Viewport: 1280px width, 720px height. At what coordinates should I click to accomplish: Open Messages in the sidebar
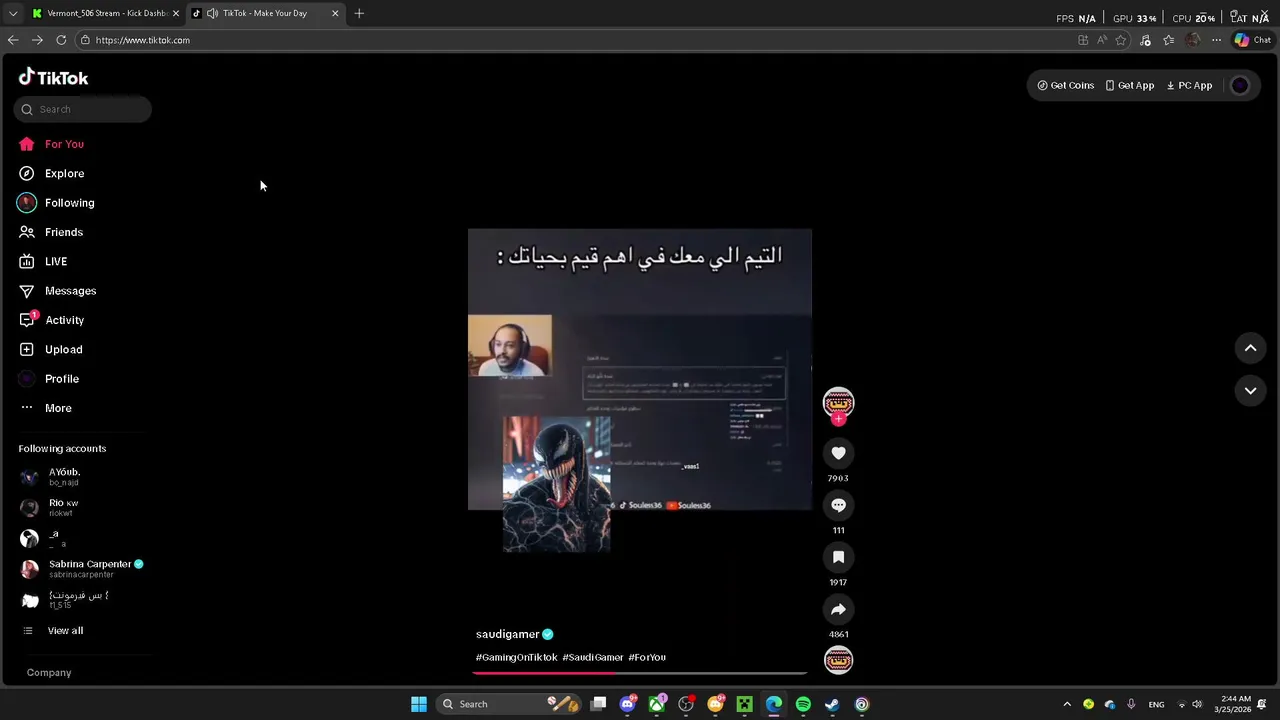[x=58, y=291]
